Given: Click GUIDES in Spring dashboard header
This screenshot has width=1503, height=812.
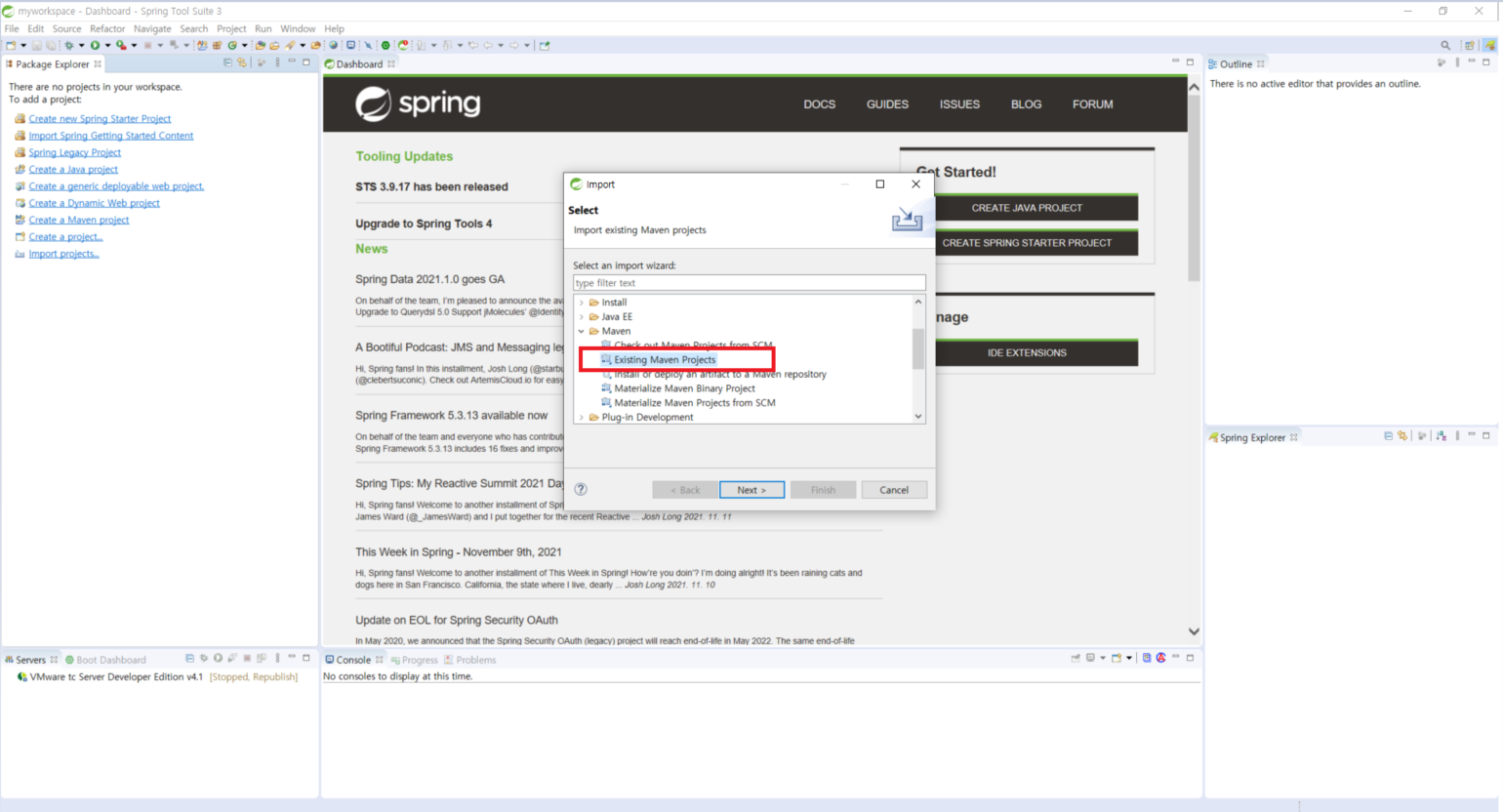Looking at the screenshot, I should 887,104.
